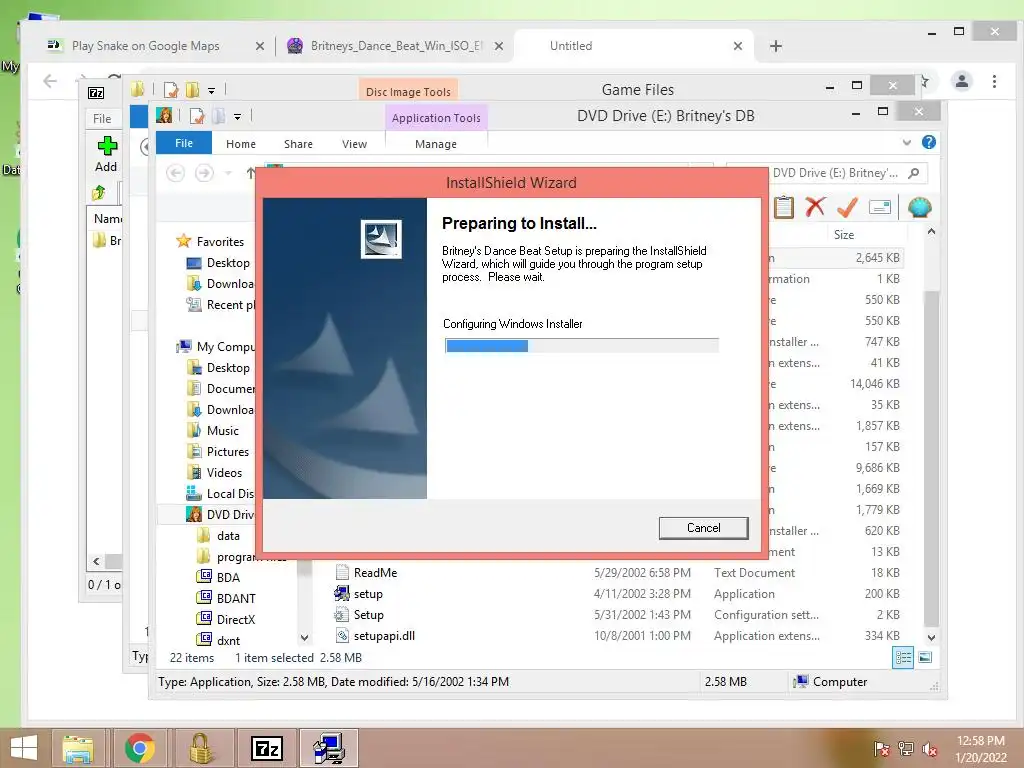
Task: Click the Properties card toolbar icon
Action: [880, 207]
